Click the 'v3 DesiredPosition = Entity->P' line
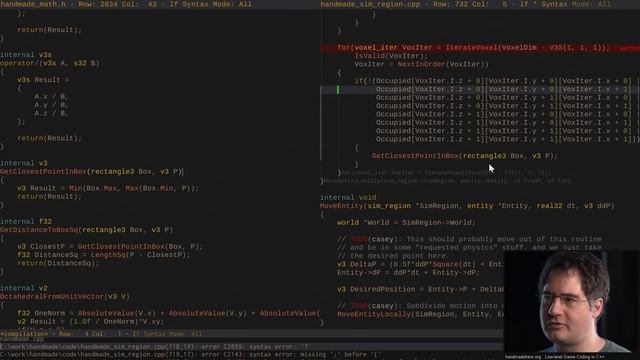The width and height of the screenshot is (640, 360). tap(420, 289)
